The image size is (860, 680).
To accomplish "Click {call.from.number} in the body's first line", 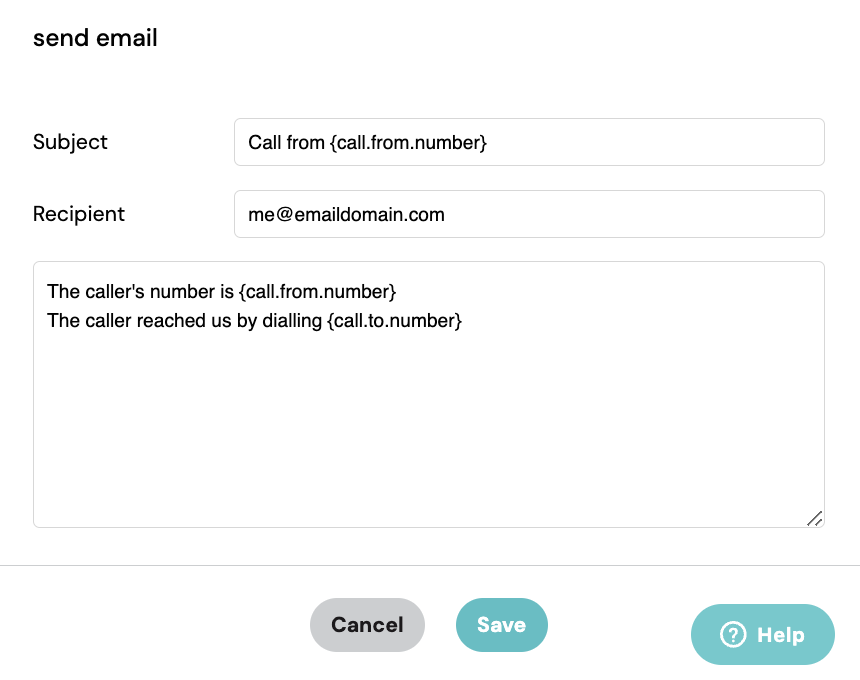I will pyautogui.click(x=318, y=291).
